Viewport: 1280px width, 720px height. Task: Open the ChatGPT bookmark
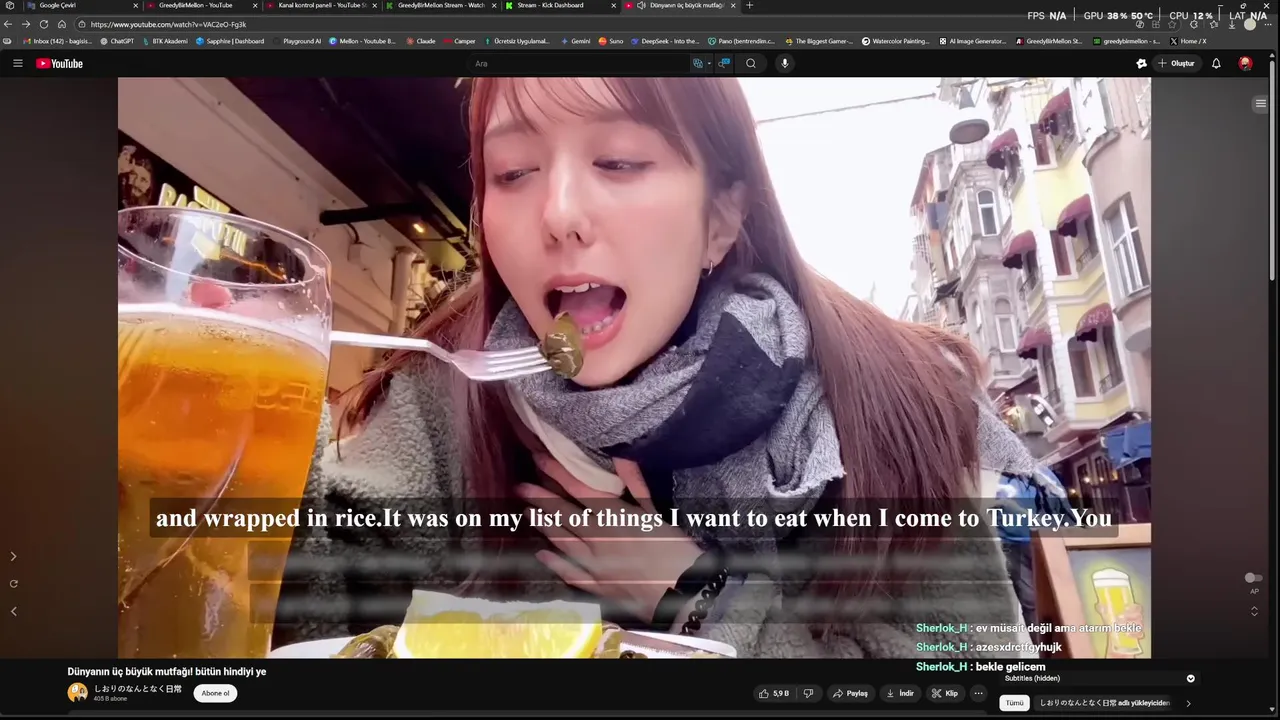click(x=117, y=41)
